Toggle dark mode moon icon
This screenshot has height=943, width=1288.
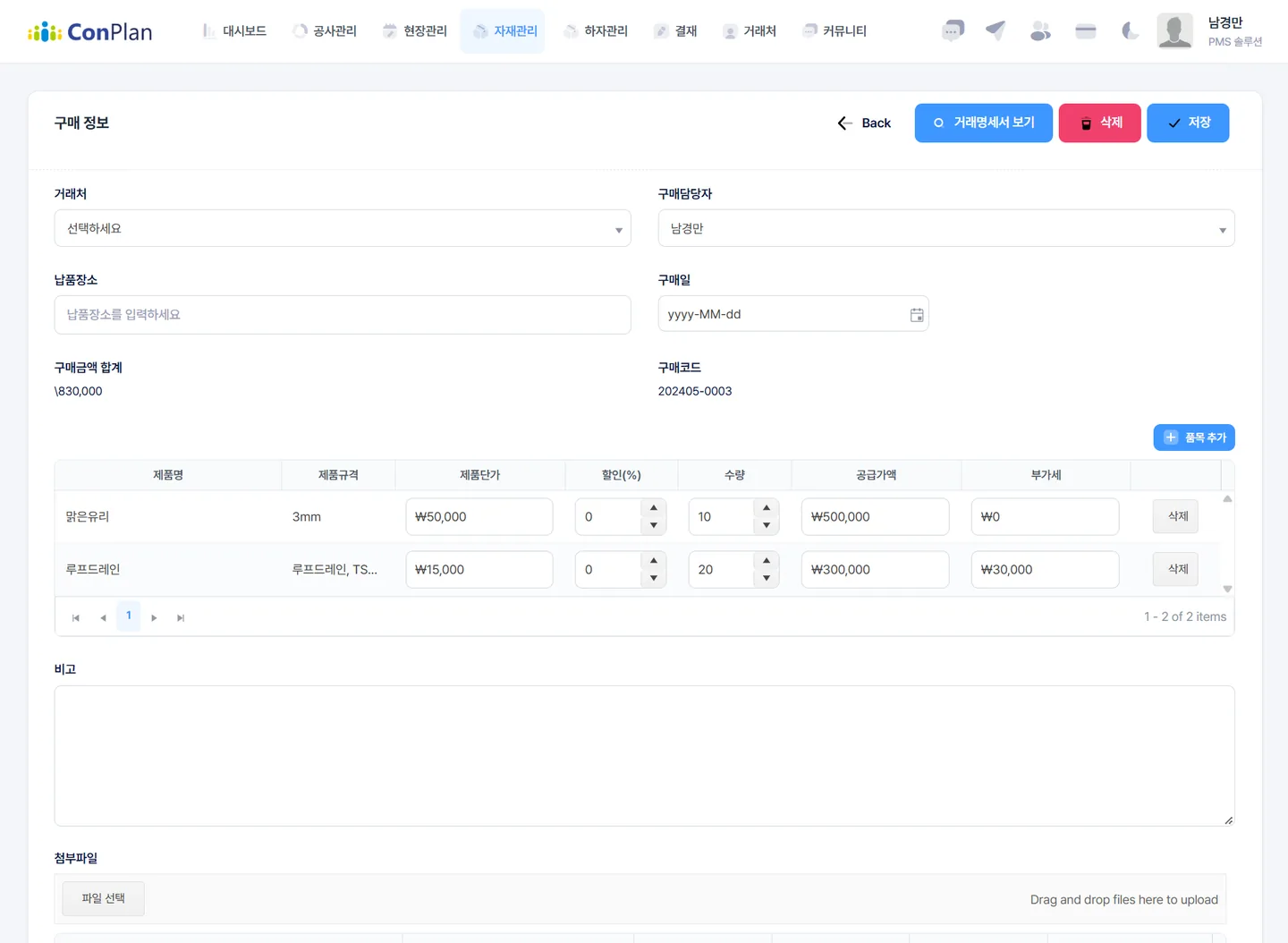tap(1131, 31)
